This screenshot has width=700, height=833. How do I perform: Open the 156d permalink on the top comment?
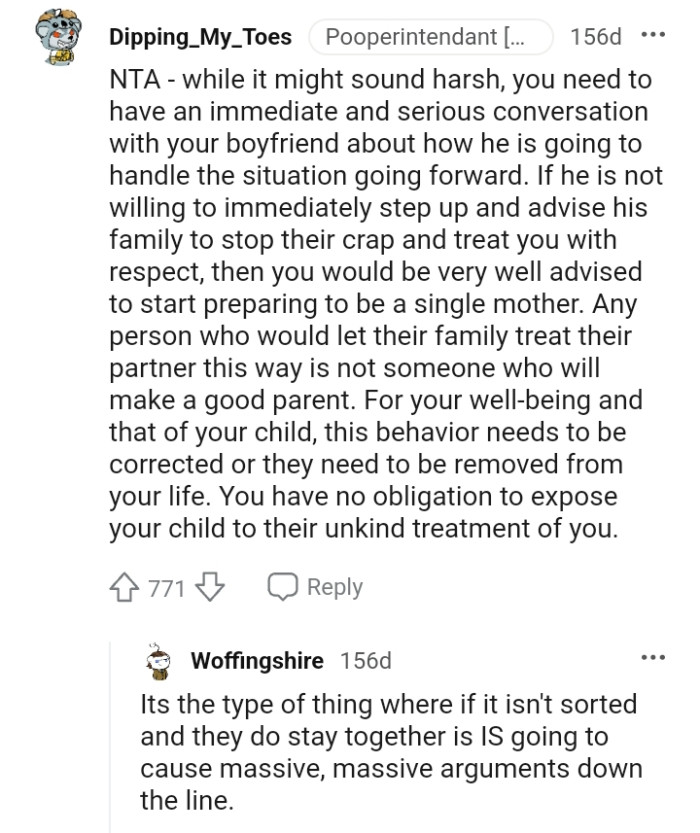598,37
